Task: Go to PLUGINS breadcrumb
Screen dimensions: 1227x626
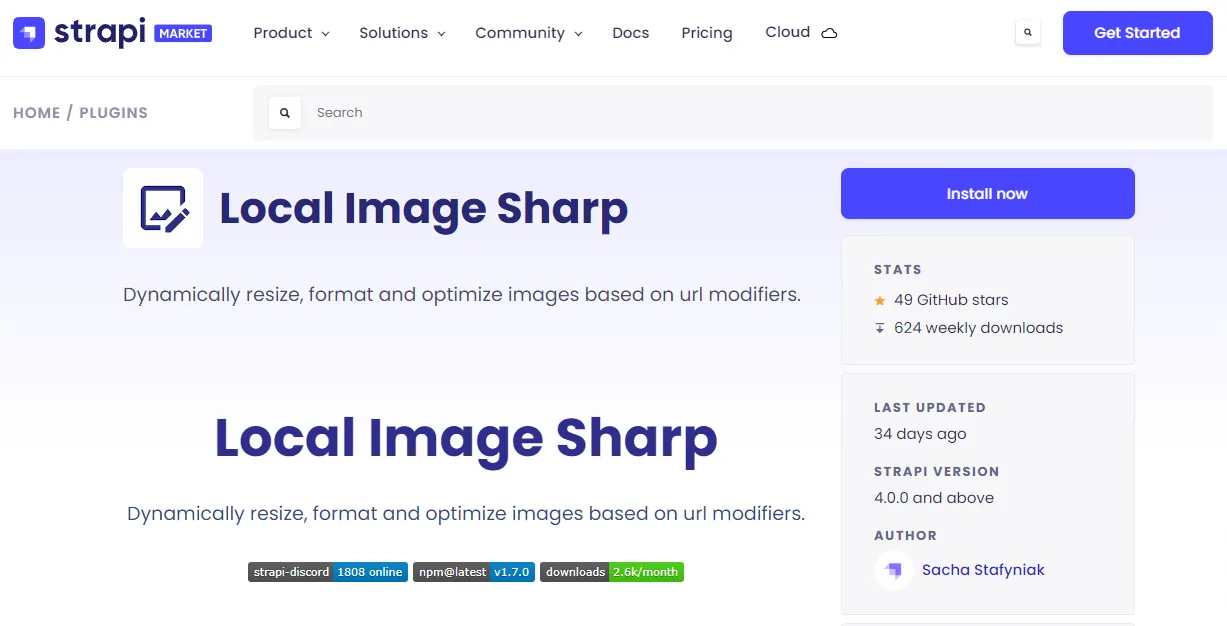Action: pos(114,113)
